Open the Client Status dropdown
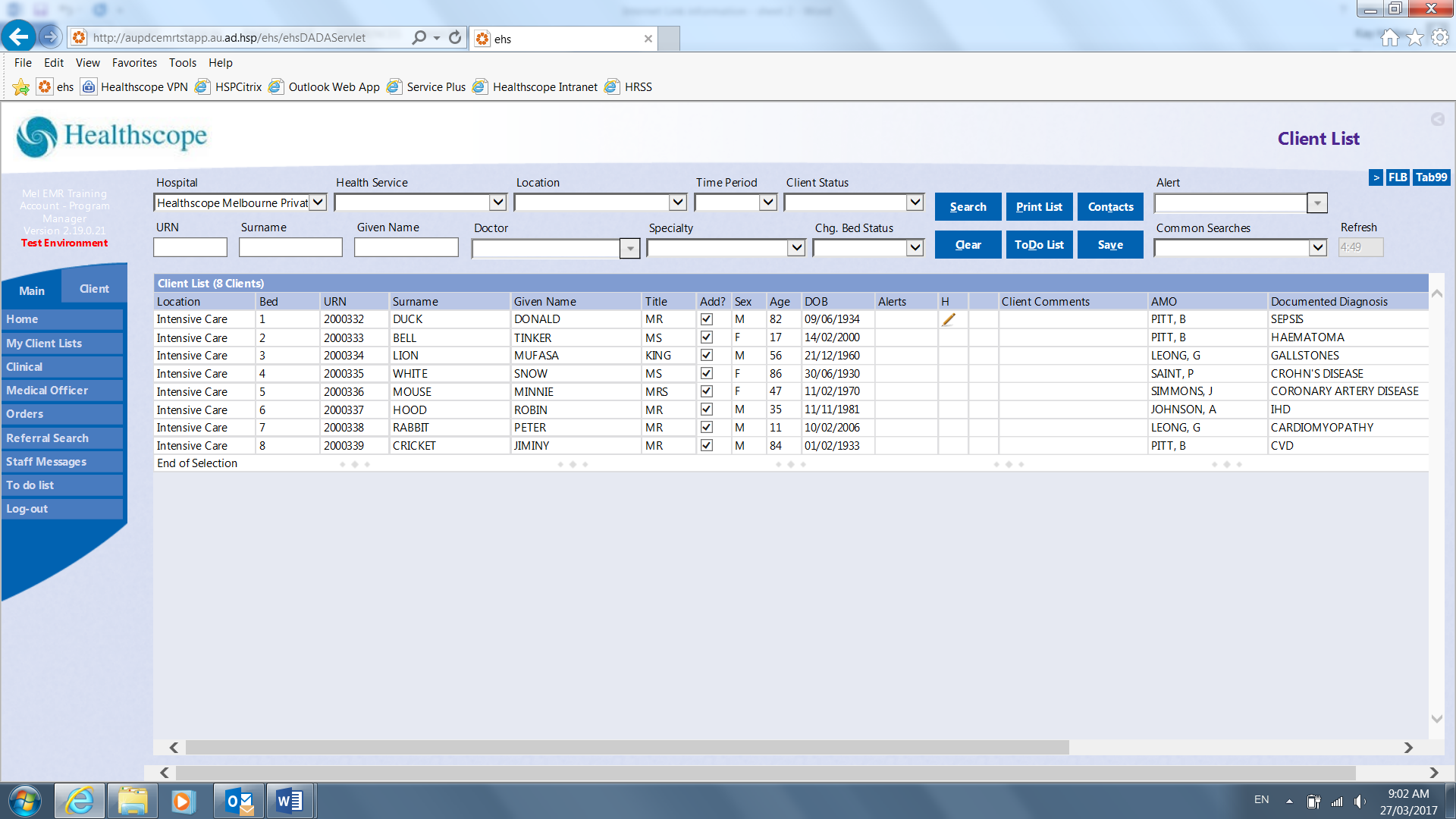Image resolution: width=1456 pixels, height=819 pixels. coord(915,202)
